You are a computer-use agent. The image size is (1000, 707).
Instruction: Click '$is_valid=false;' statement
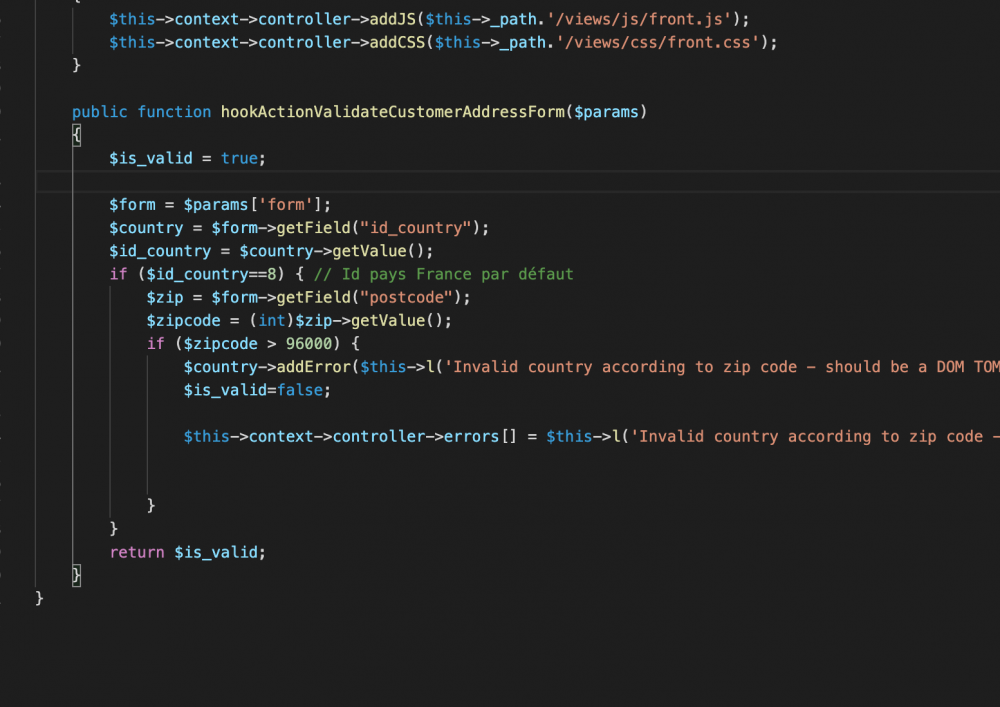[x=258, y=390]
